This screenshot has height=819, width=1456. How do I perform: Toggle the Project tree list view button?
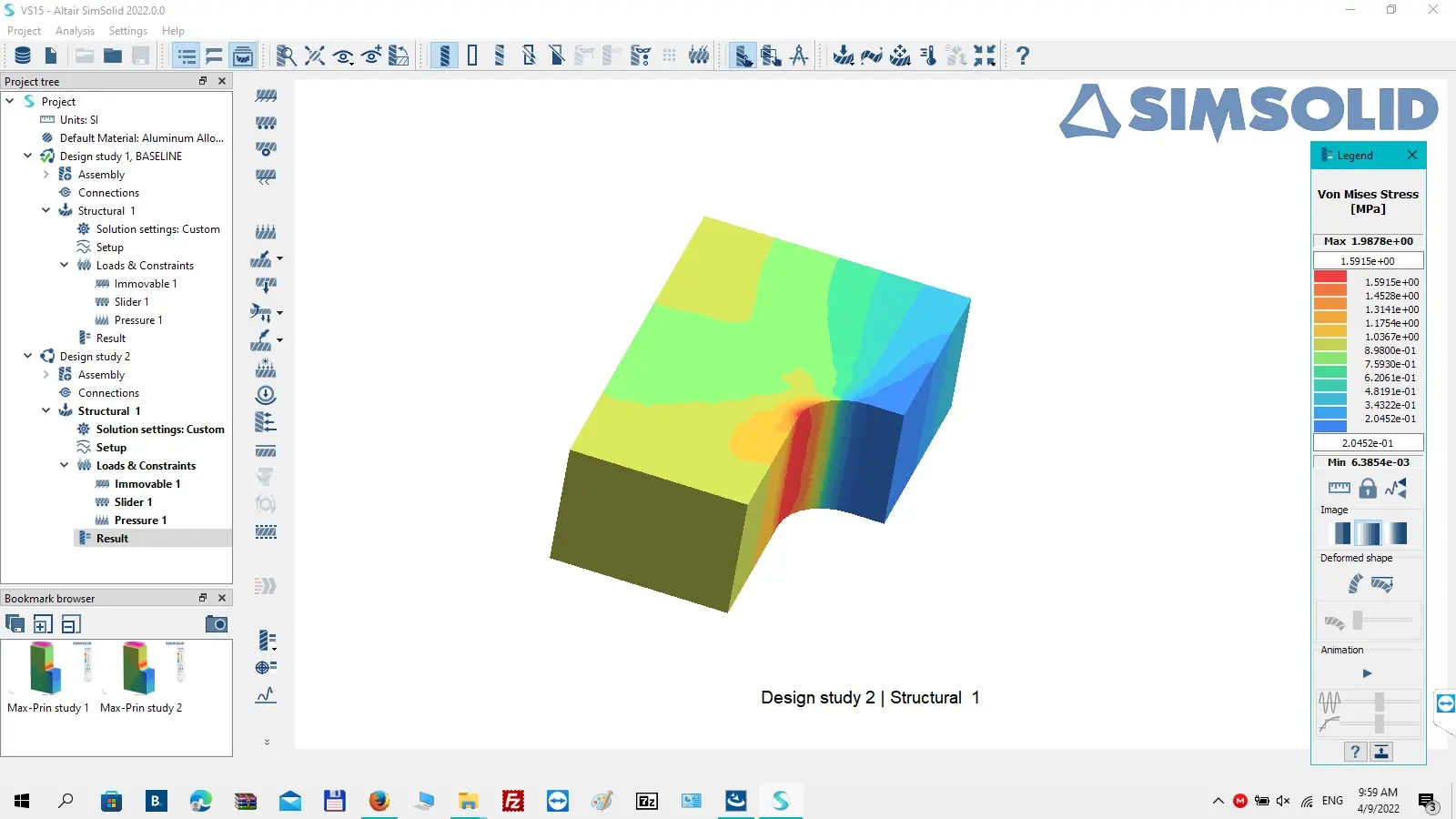187,56
